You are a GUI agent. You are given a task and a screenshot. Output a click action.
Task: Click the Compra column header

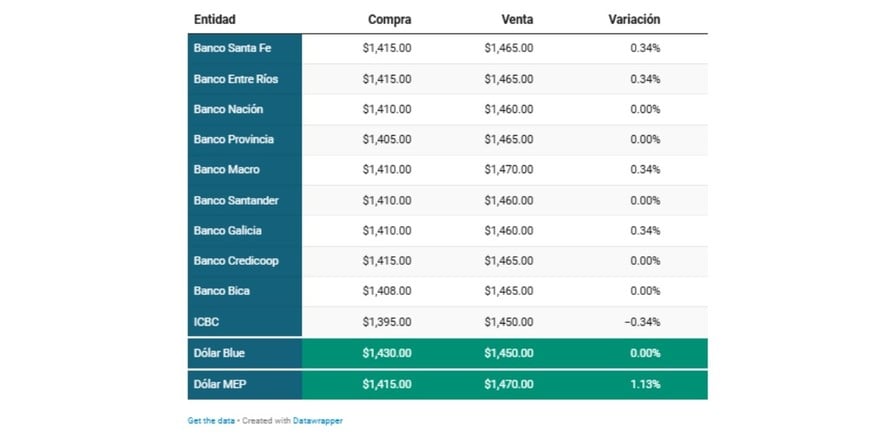tap(389, 19)
